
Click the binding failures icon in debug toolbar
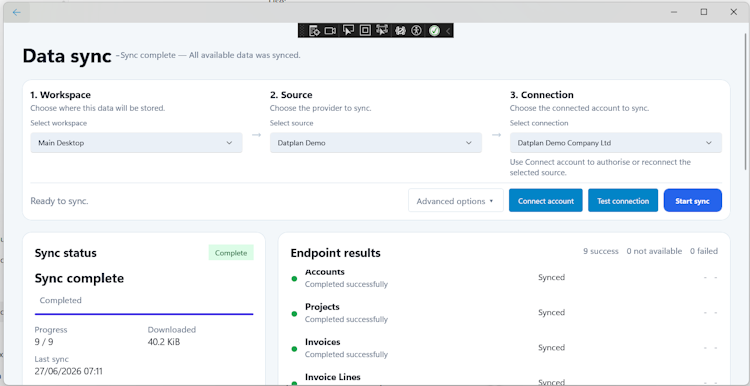(400, 31)
